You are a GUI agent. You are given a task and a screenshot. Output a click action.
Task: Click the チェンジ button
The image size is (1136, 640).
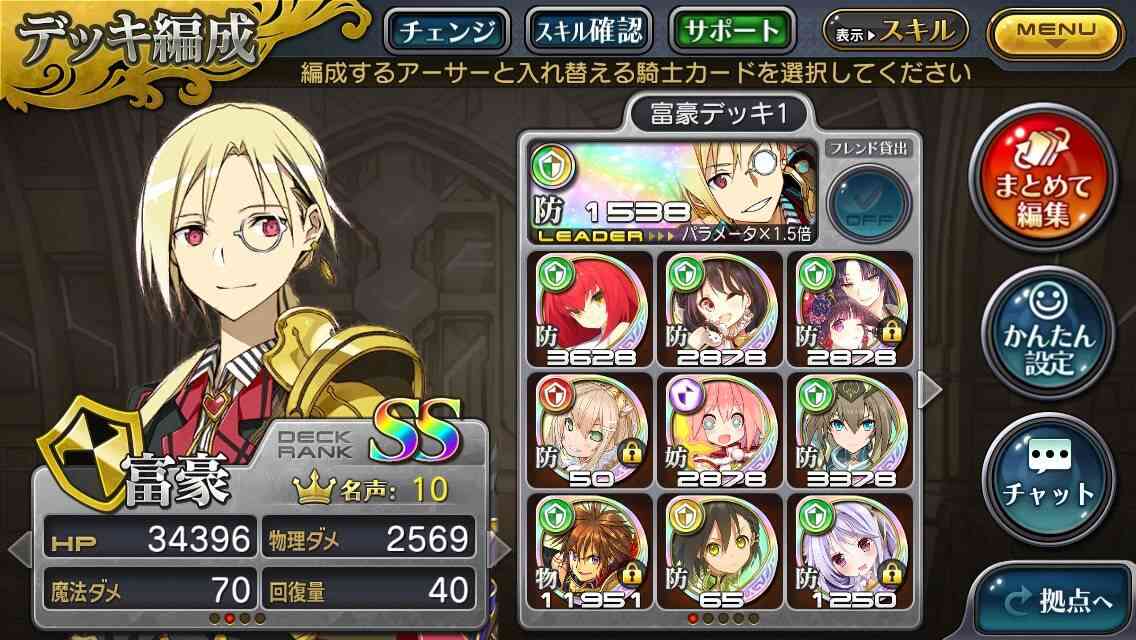point(447,31)
